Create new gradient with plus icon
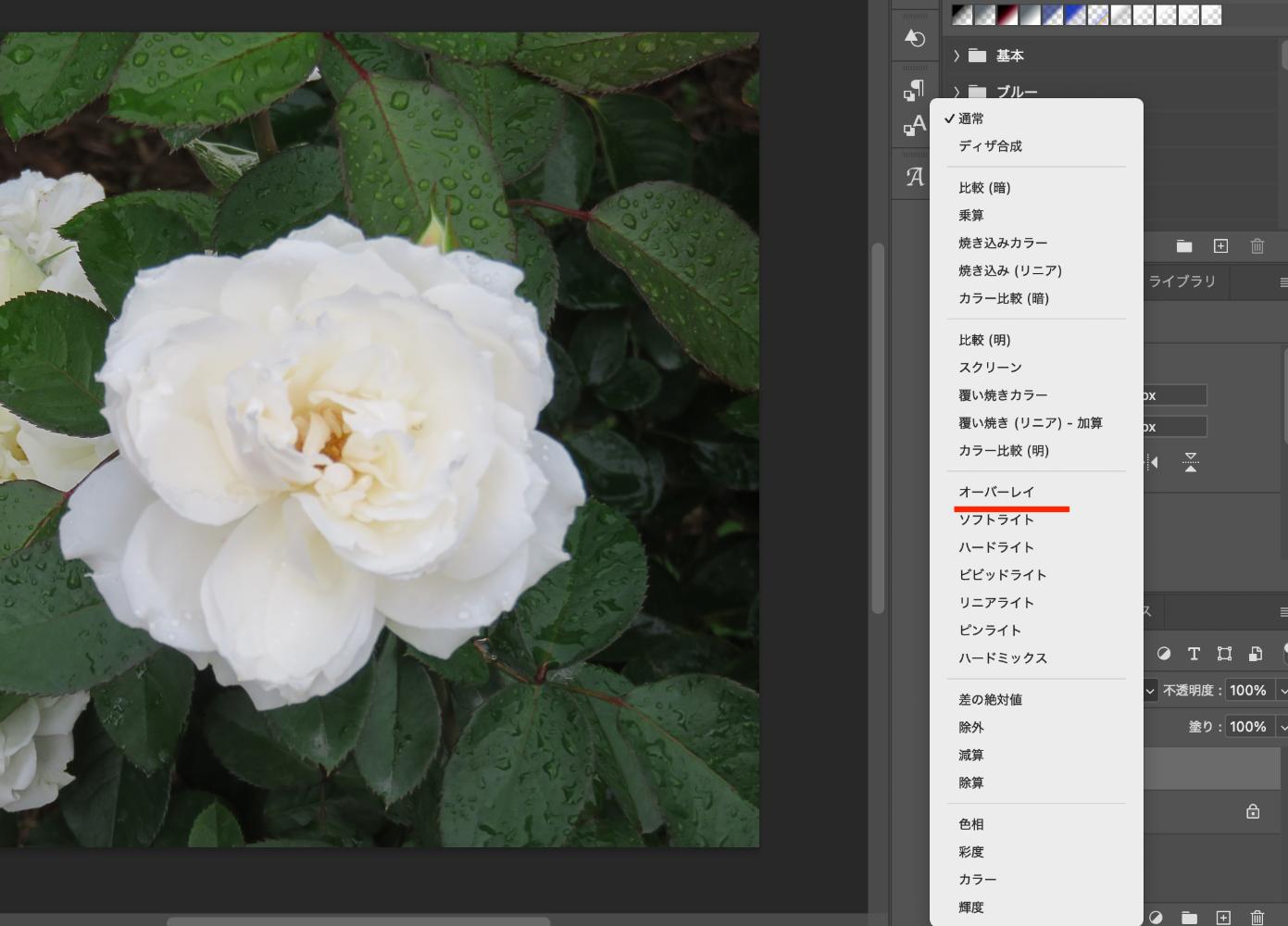Image resolution: width=1288 pixels, height=926 pixels. pyautogui.click(x=1220, y=246)
